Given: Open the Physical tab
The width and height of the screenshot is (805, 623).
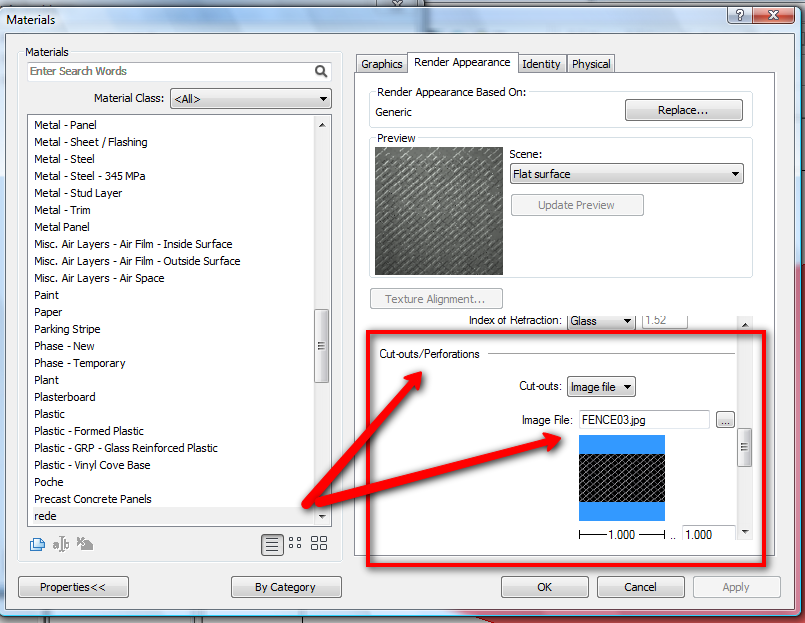Looking at the screenshot, I should (x=591, y=64).
